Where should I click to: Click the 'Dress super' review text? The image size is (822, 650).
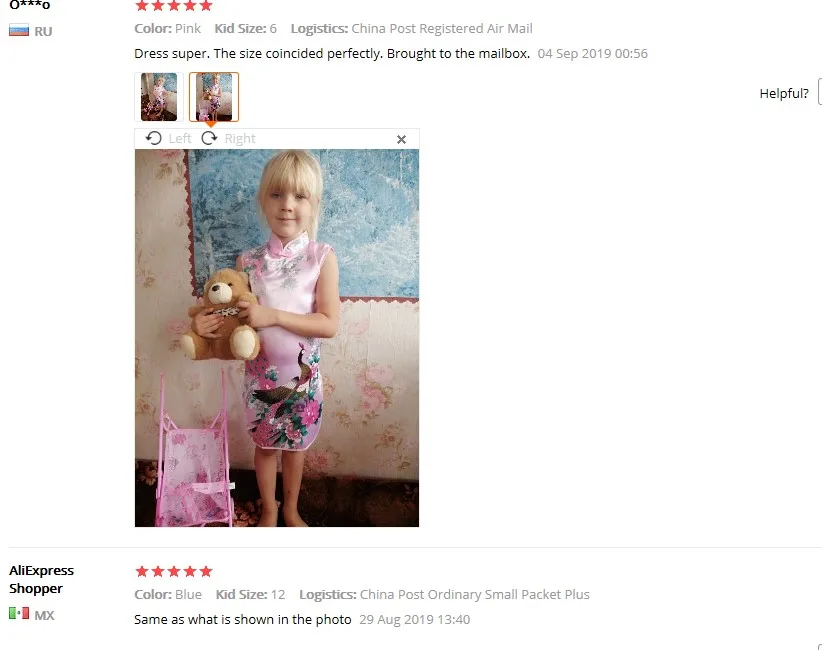point(332,53)
